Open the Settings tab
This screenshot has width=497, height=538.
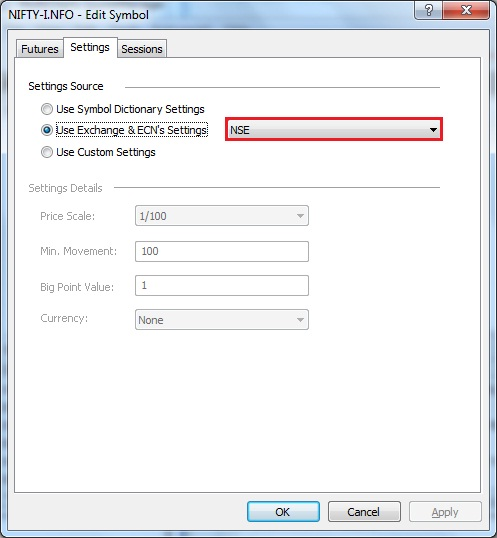click(90, 47)
